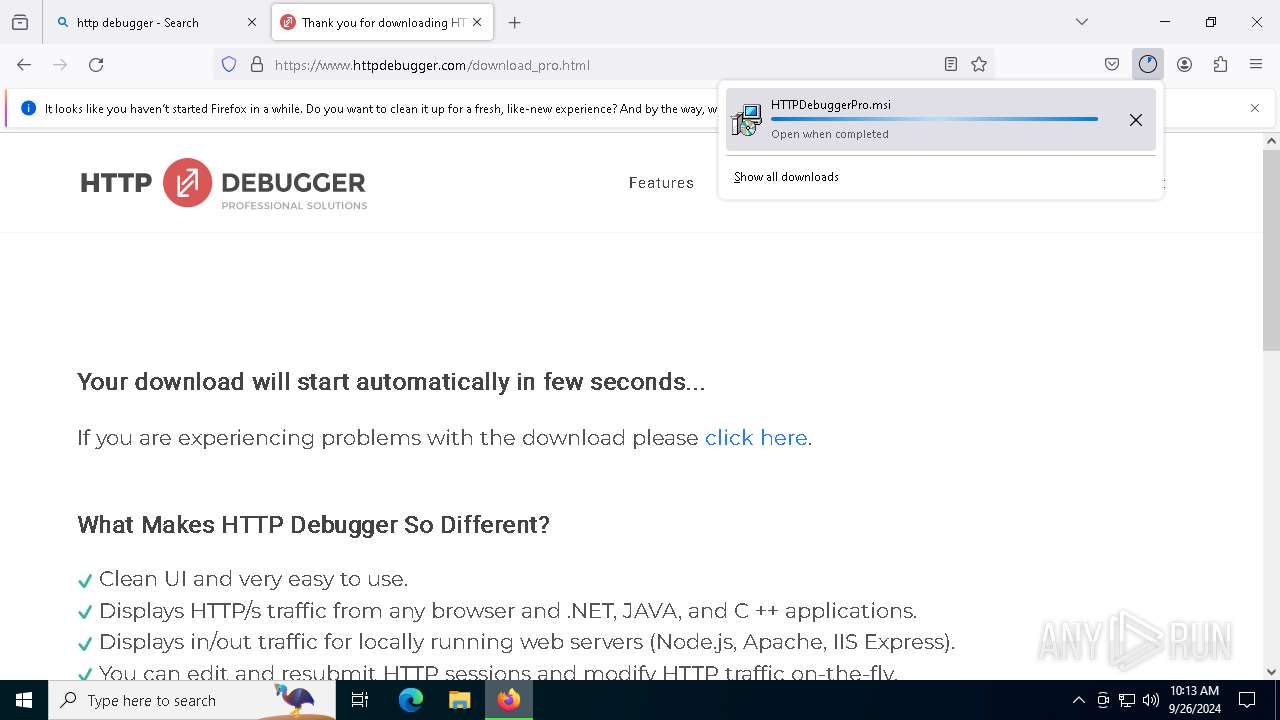Open Windows Start menu
Screen dimensions: 1280x720
click(x=24, y=700)
